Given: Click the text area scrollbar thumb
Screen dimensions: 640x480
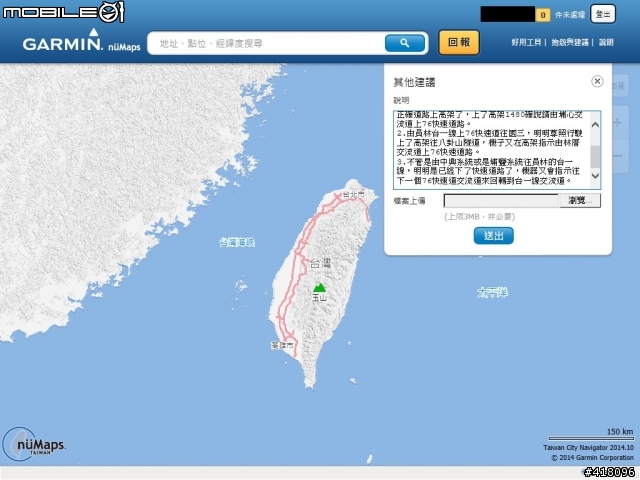Looking at the screenshot, I should click(x=595, y=157).
